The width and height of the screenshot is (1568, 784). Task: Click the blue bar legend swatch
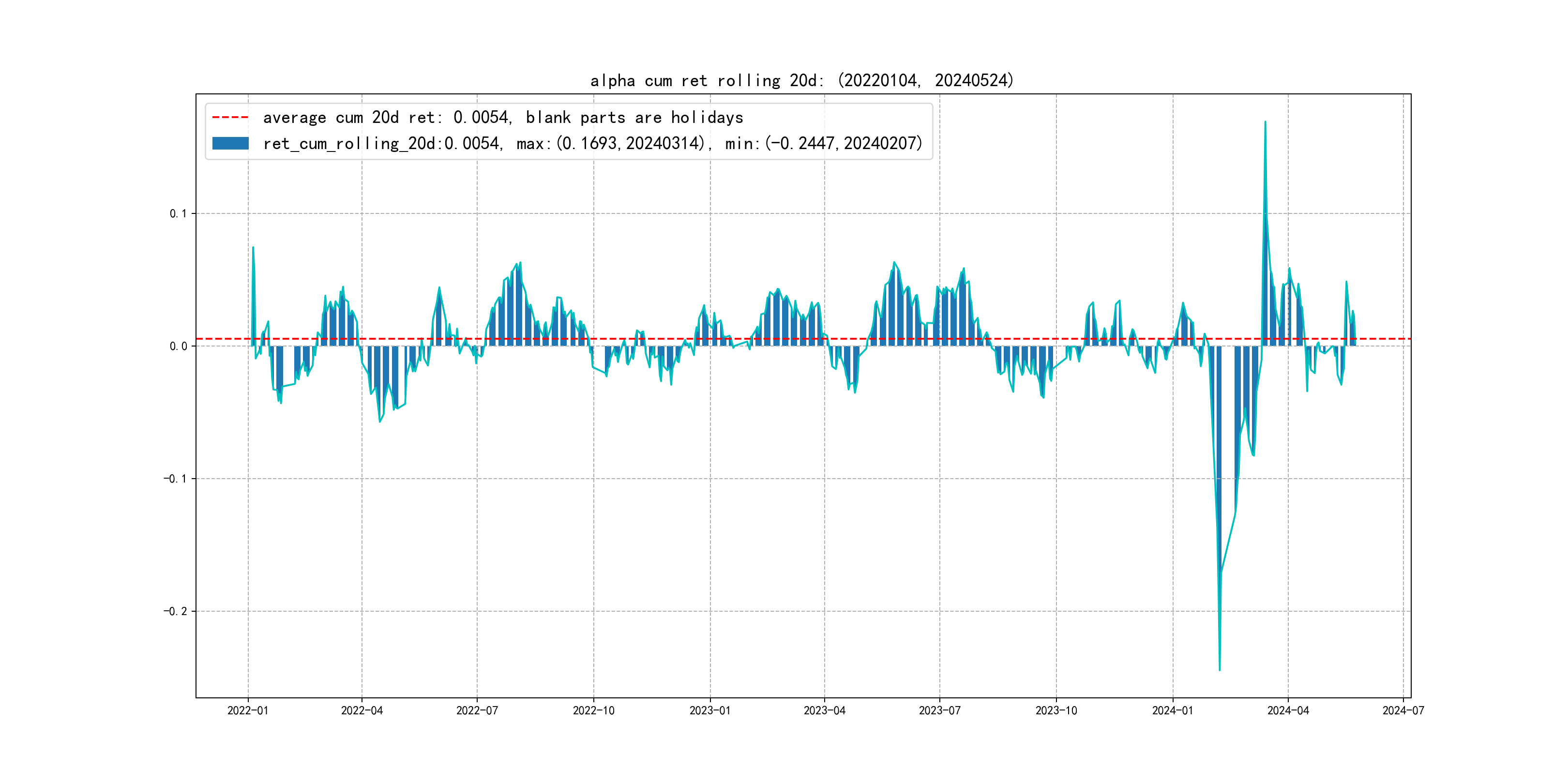(230, 144)
